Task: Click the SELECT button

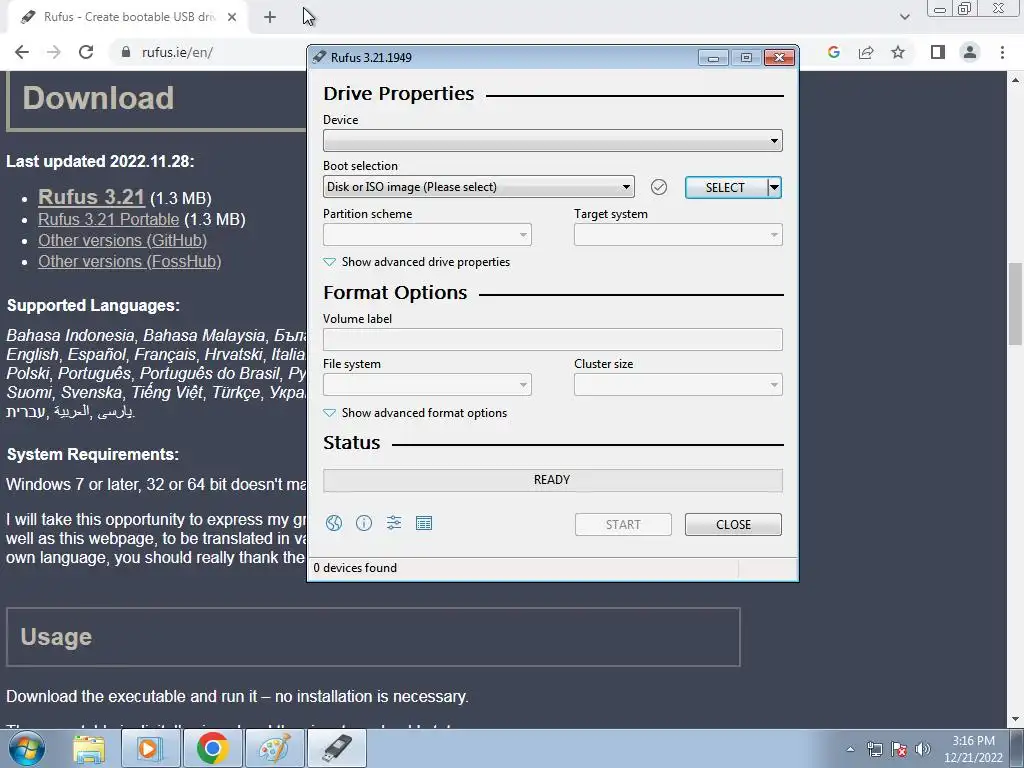Action: (726, 187)
